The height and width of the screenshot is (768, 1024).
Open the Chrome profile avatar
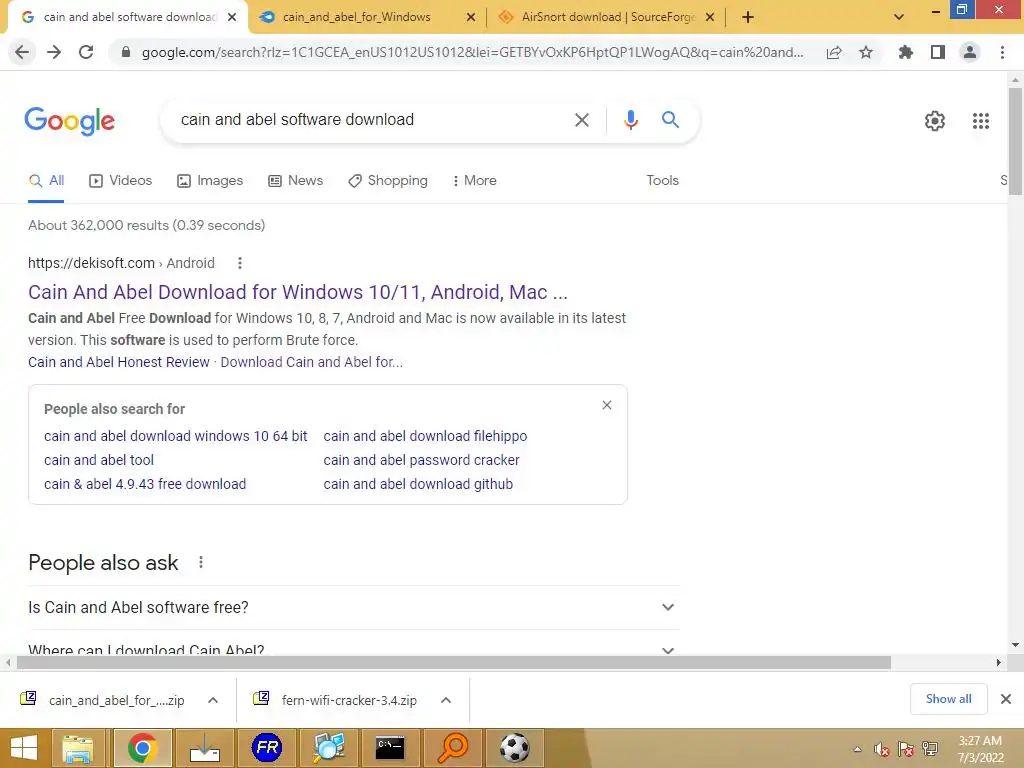pyautogui.click(x=970, y=52)
